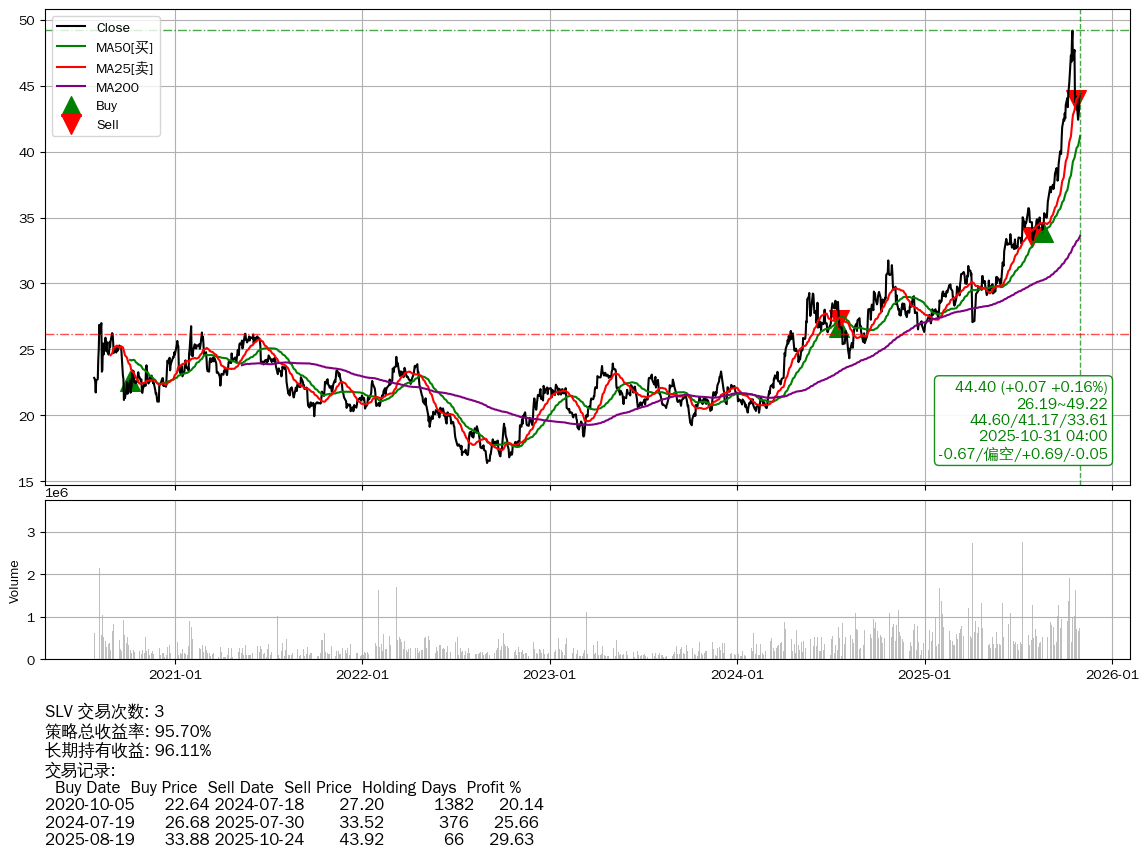Screen dimensions: 1148x857
Task: Select the 2020-10-05 buy date in trade record
Action: point(89,805)
